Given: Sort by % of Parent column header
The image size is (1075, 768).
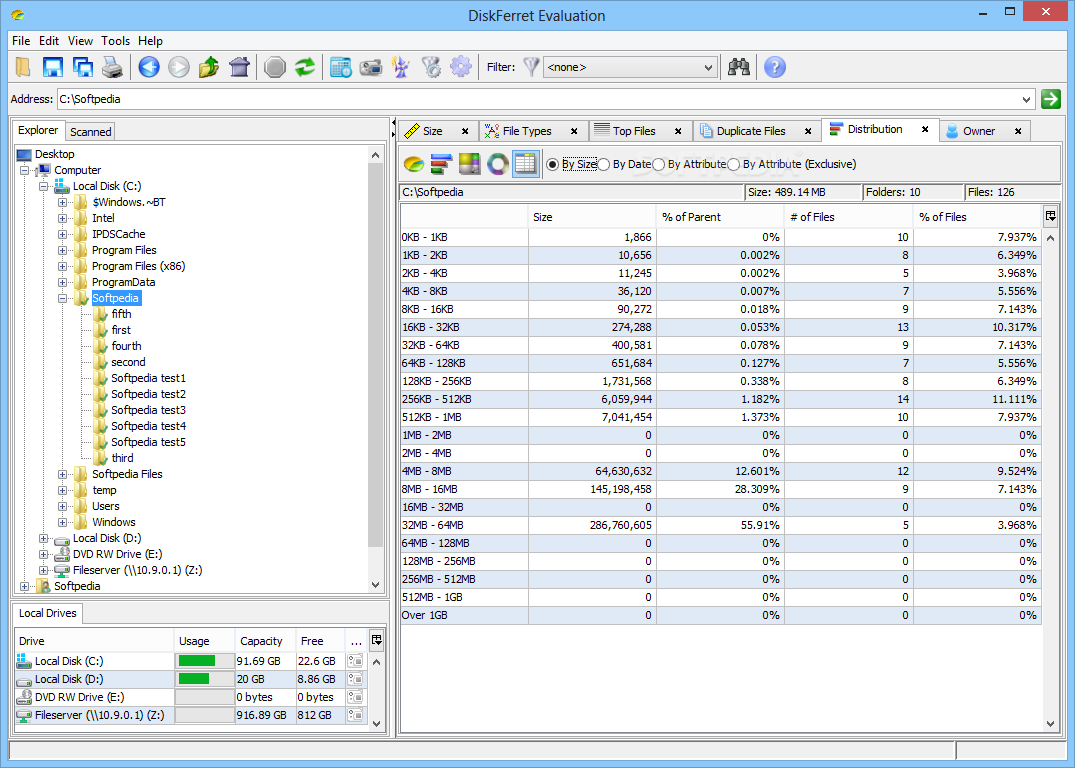Looking at the screenshot, I should click(x=720, y=217).
